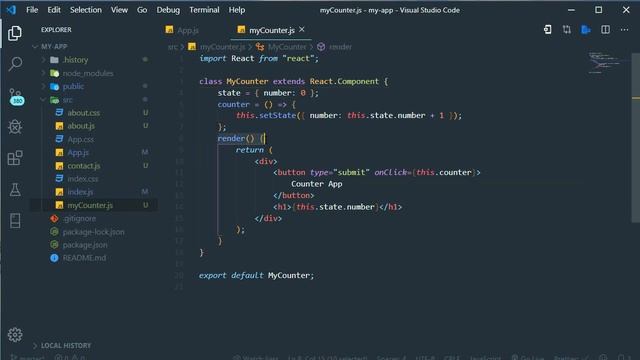
Task: Expand the node_modules folder chevron
Action: point(43,73)
